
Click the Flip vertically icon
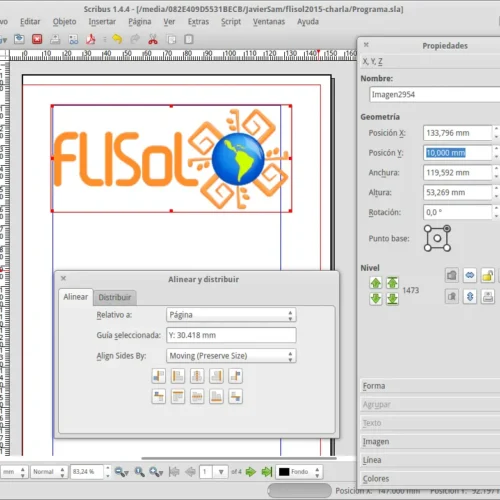click(470, 296)
